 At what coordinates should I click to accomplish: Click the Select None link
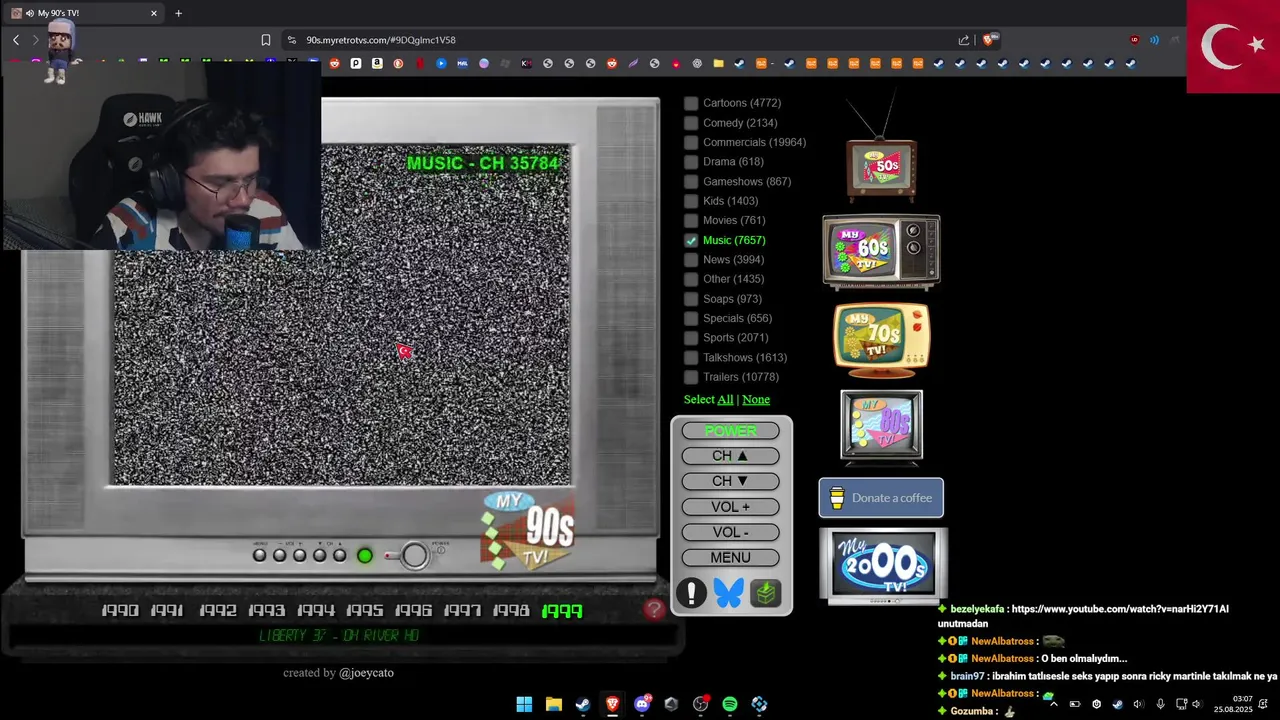point(756,399)
